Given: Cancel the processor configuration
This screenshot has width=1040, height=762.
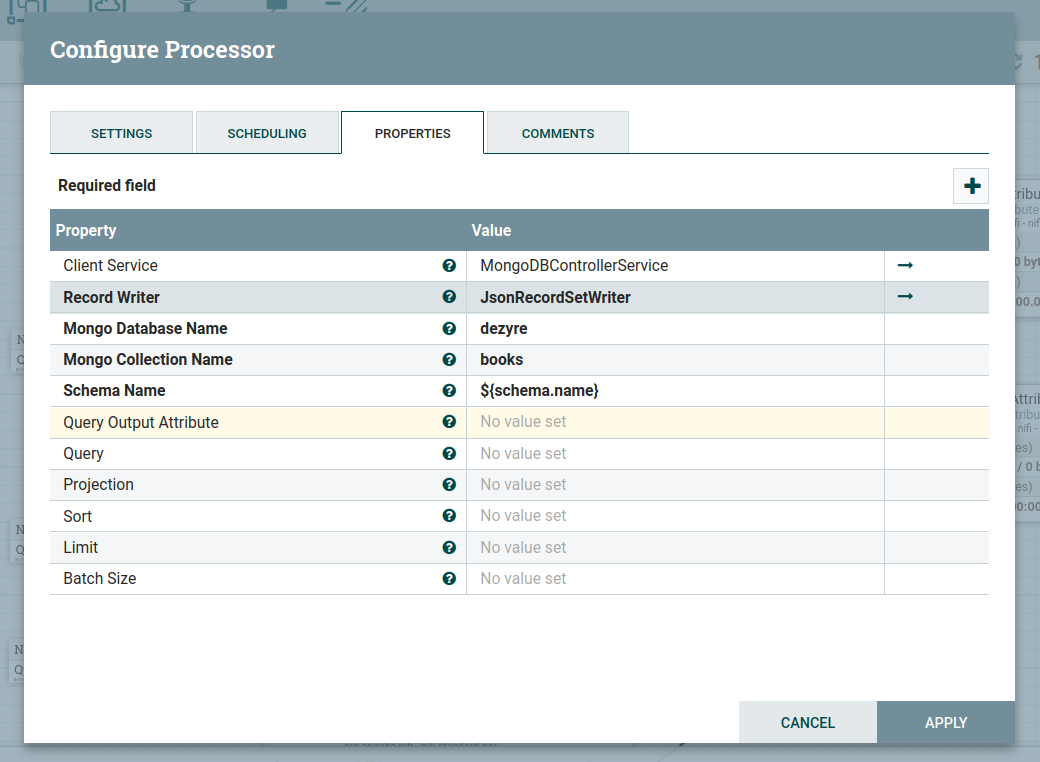Looking at the screenshot, I should pos(807,722).
